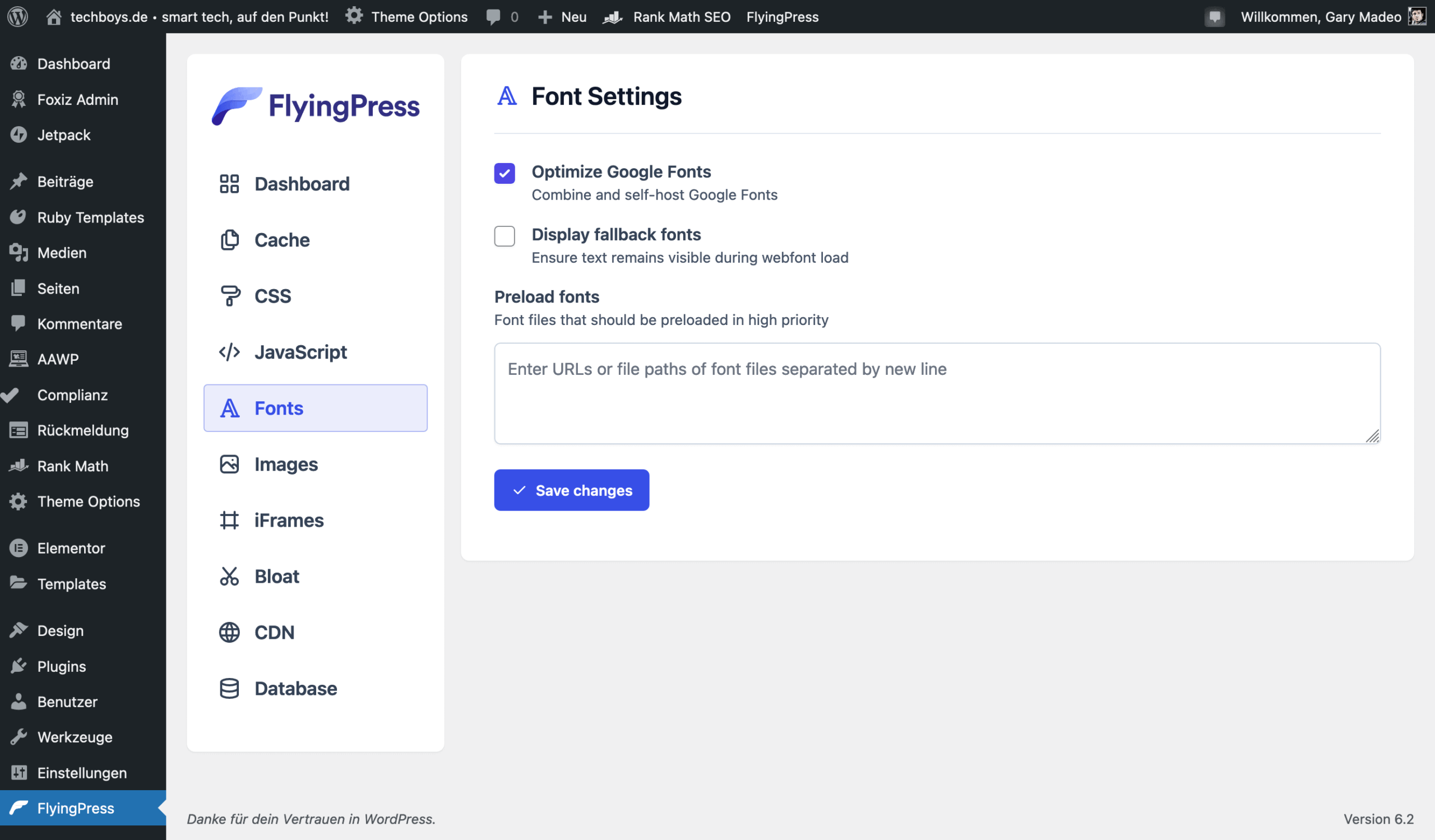Go to JavaScript settings label

pos(300,352)
